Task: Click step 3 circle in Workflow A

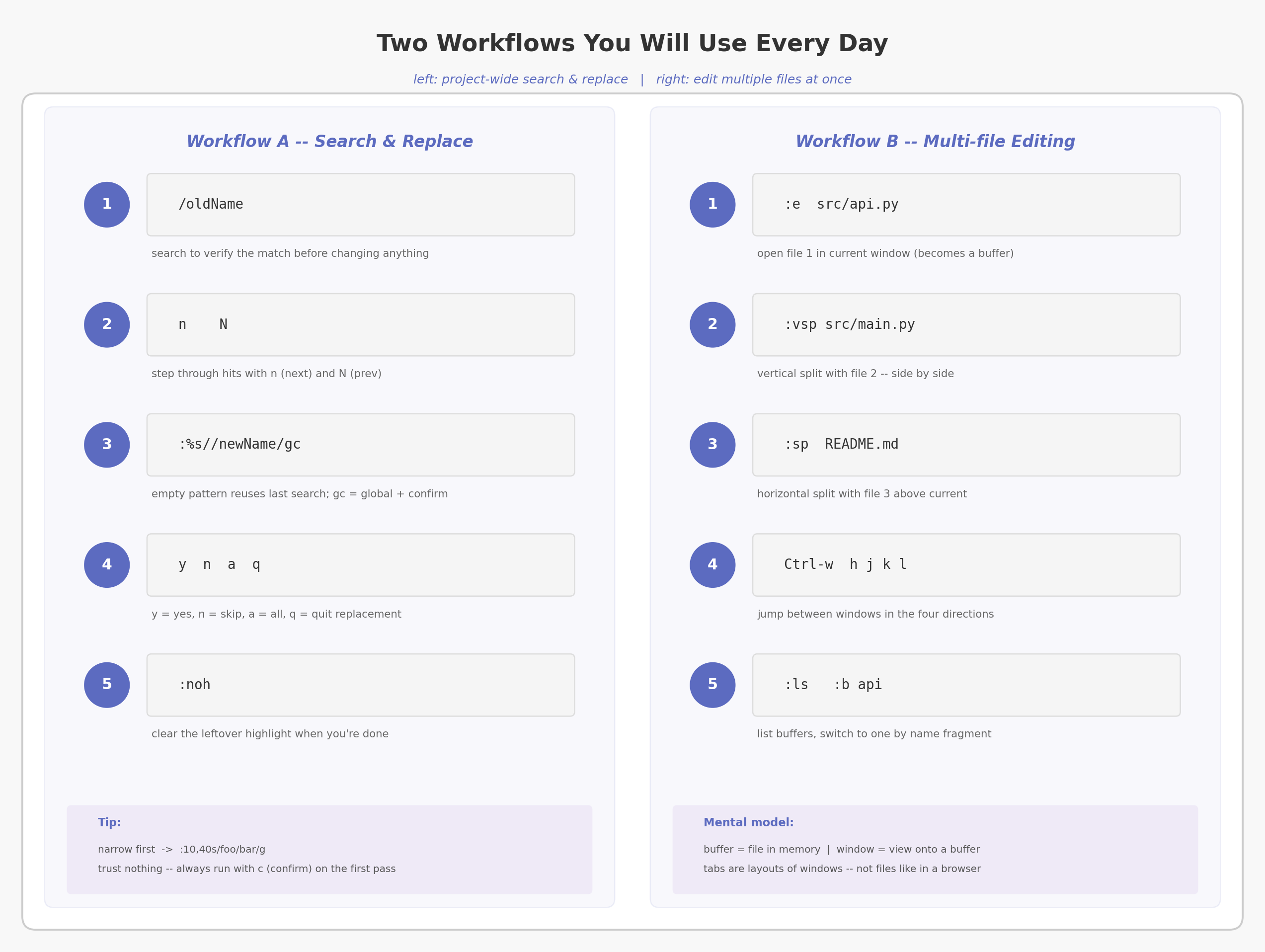Action: [x=107, y=445]
